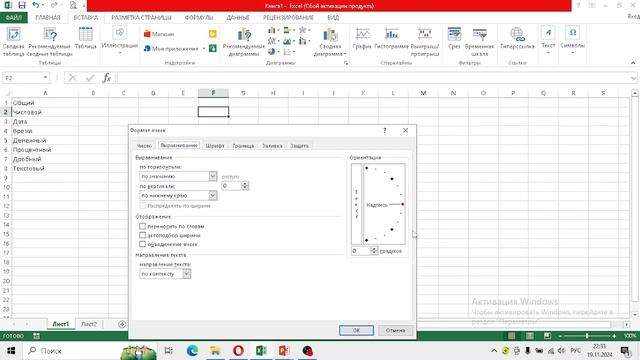The image size is (640, 360).
Task: Switch to the Граница tab in the dialog
Action: pos(243,146)
